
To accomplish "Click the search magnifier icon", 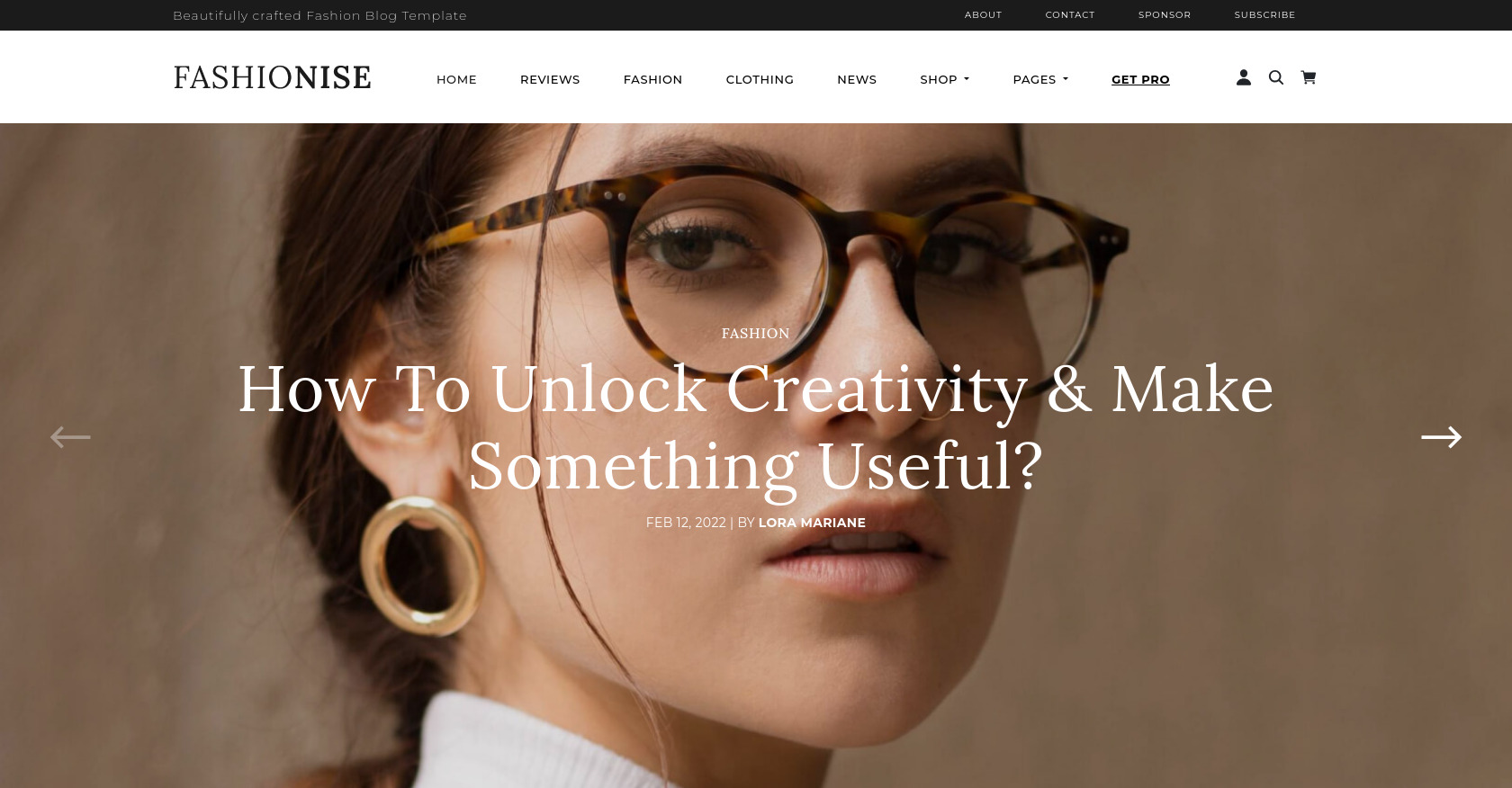I will click(x=1276, y=78).
